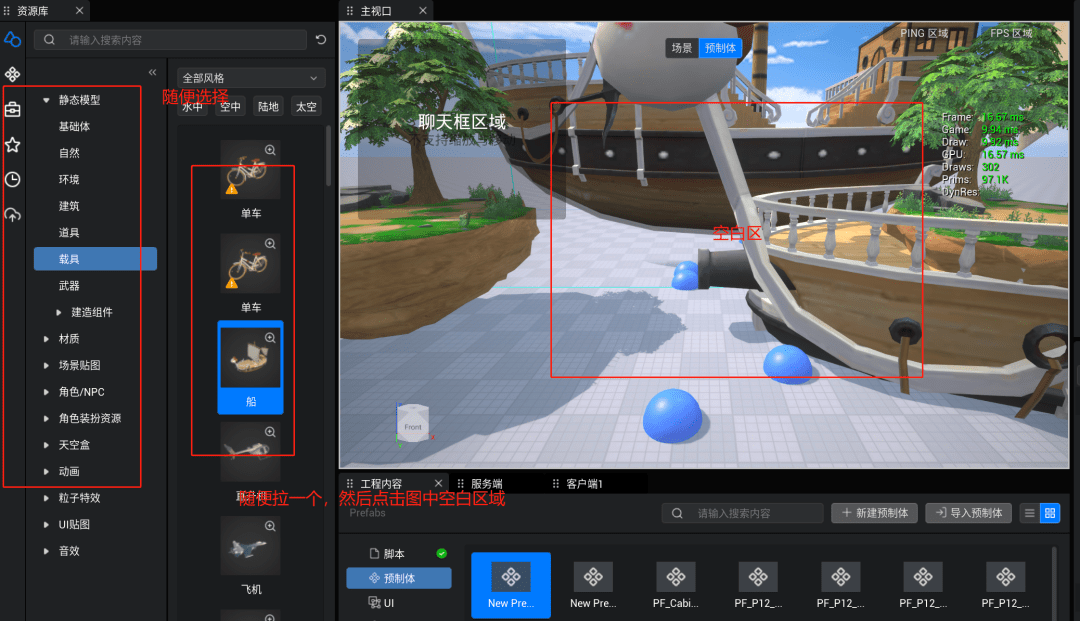1080x621 pixels.
Task: Collapse the 静态模型 tree node
Action: [46, 100]
